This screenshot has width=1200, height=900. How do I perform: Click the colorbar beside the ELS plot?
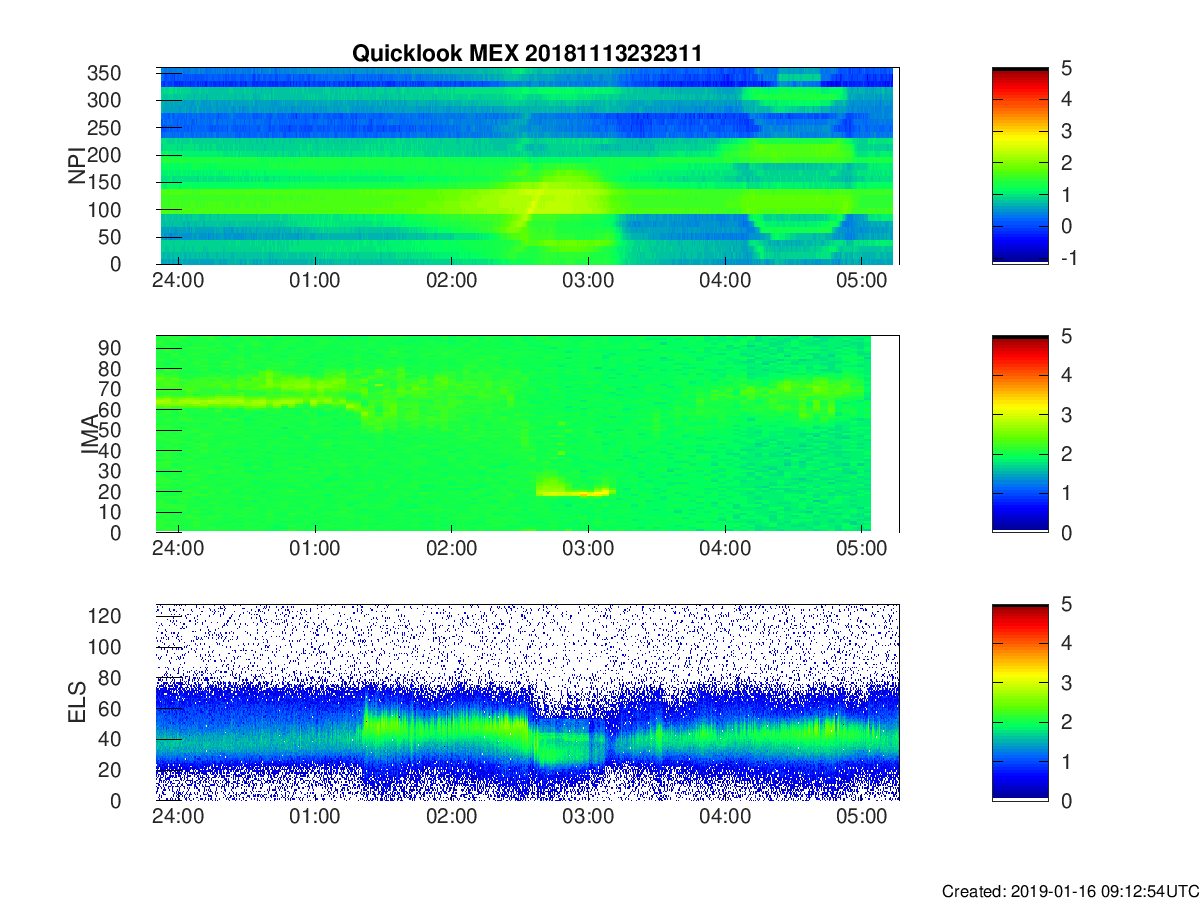(1020, 702)
